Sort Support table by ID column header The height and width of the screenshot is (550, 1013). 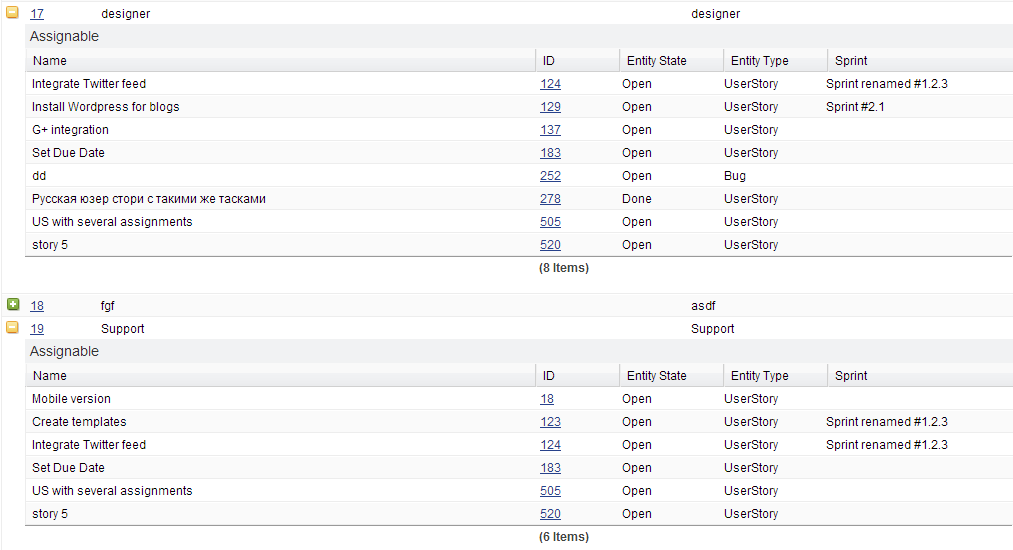click(549, 376)
